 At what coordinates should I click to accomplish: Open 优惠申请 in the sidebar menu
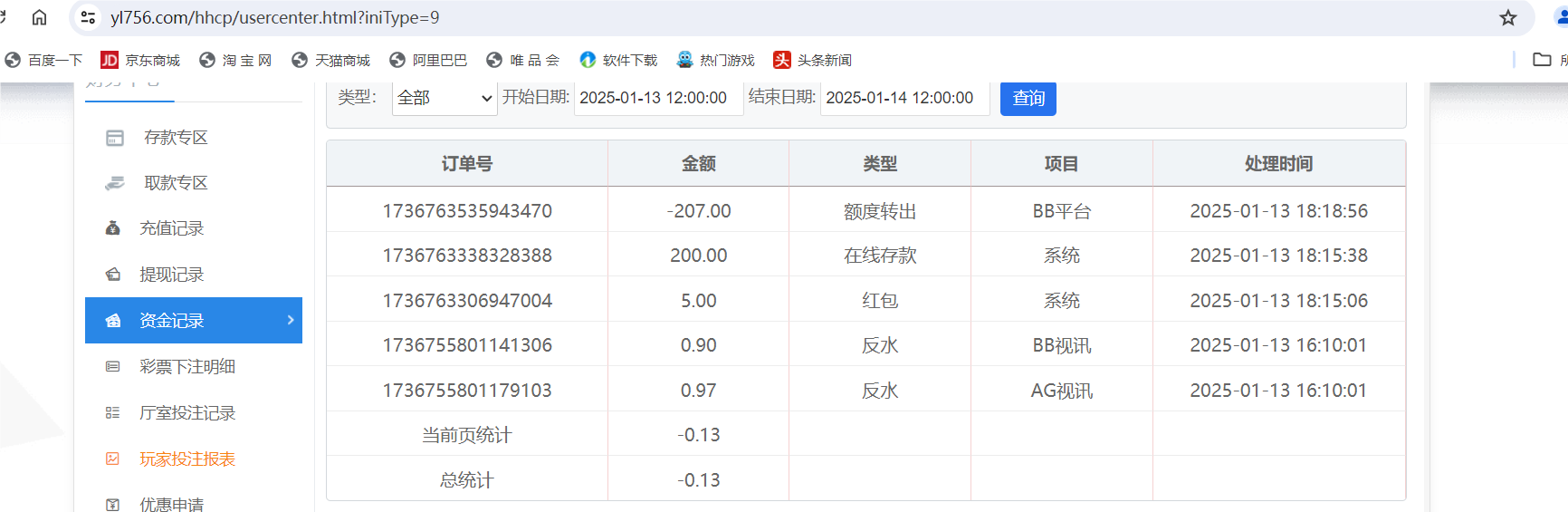tap(171, 504)
